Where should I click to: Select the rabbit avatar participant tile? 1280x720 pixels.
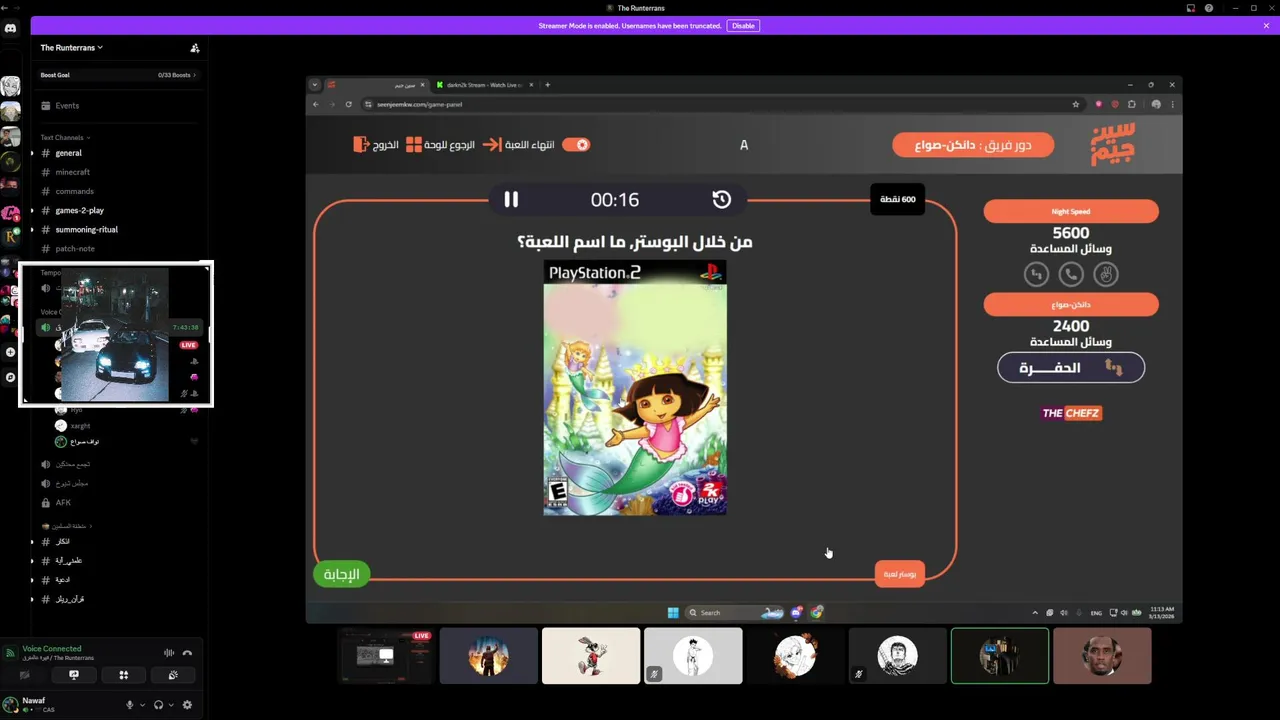point(591,656)
